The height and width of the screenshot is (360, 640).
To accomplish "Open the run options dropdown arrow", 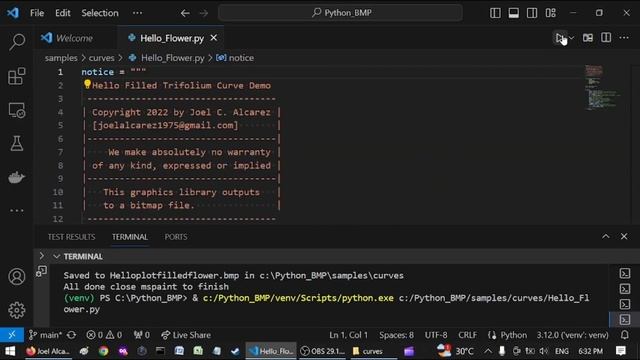I will coord(571,38).
